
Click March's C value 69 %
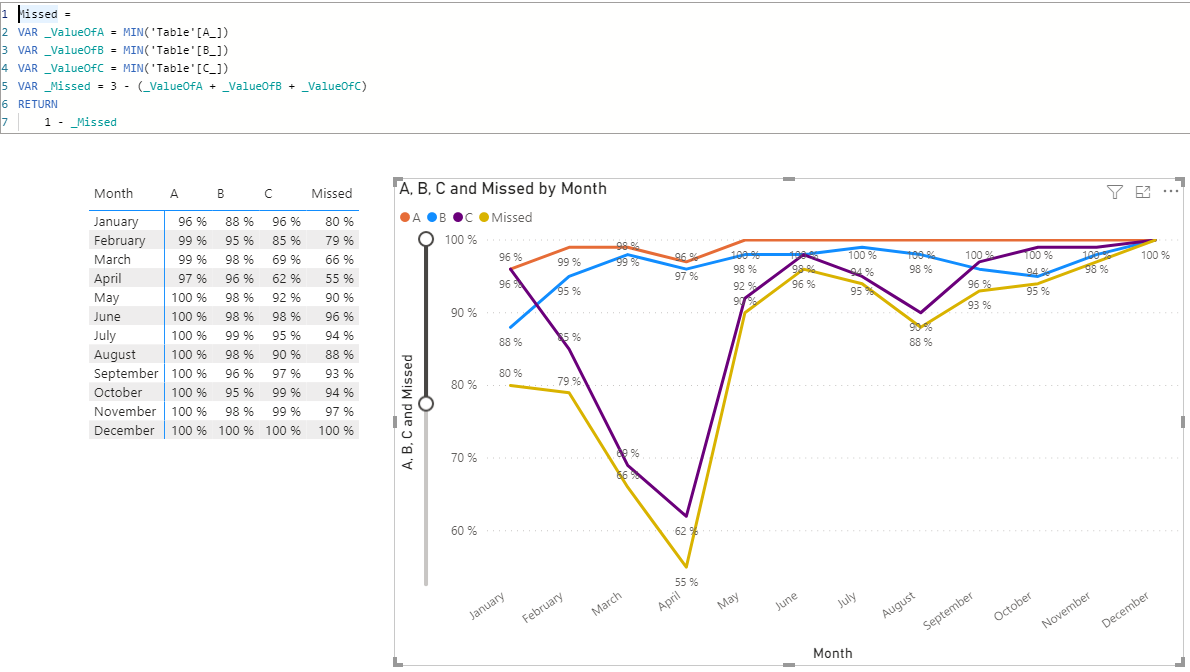point(286,260)
